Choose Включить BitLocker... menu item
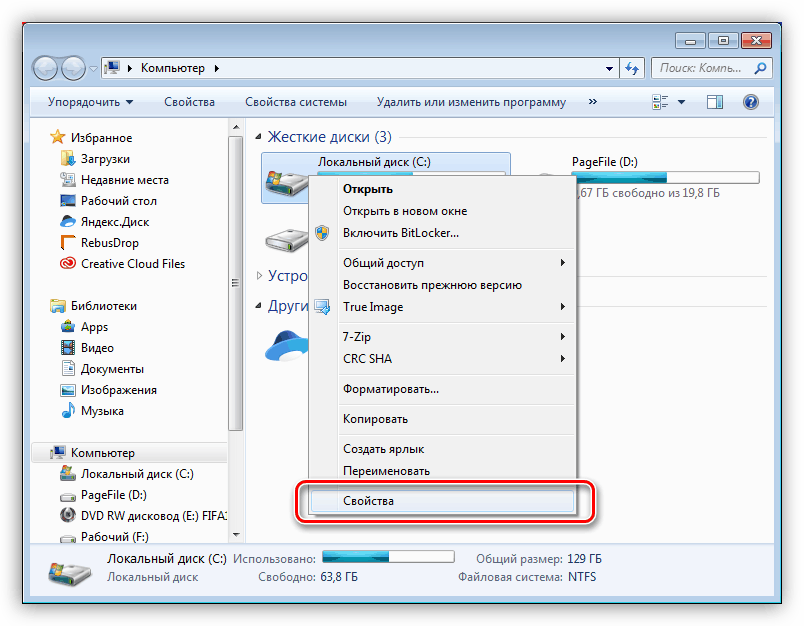Screen dimensions: 804x626 click(x=442, y=233)
